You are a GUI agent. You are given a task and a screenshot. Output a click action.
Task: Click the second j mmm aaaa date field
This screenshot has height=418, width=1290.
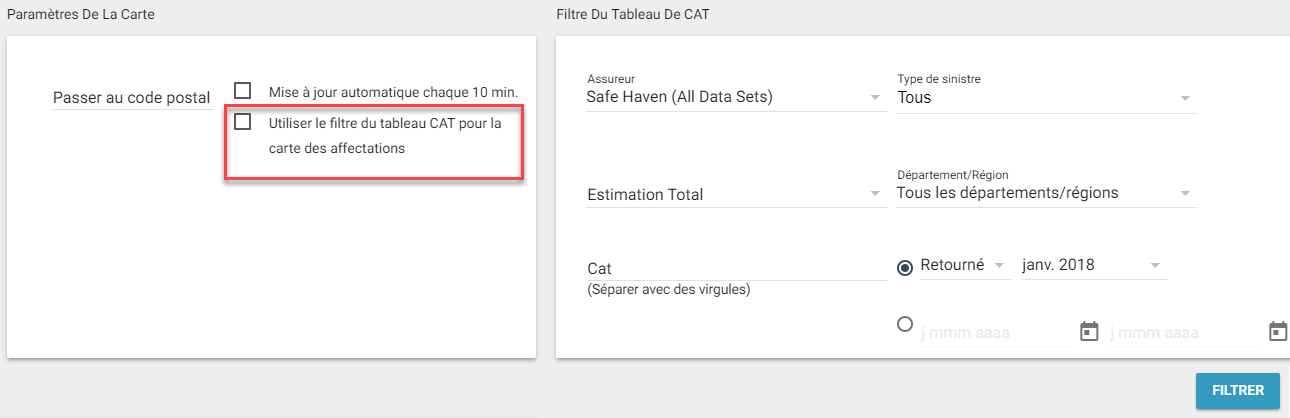pos(1183,332)
